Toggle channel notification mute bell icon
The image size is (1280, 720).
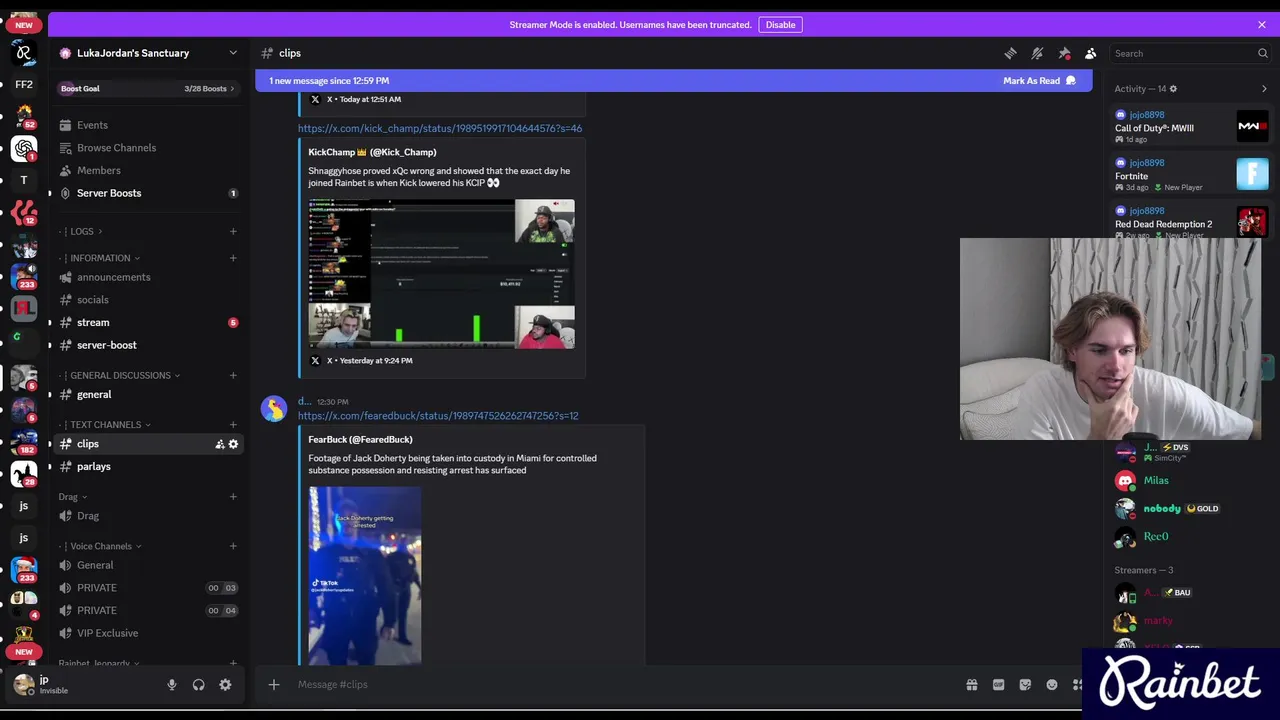point(1037,53)
